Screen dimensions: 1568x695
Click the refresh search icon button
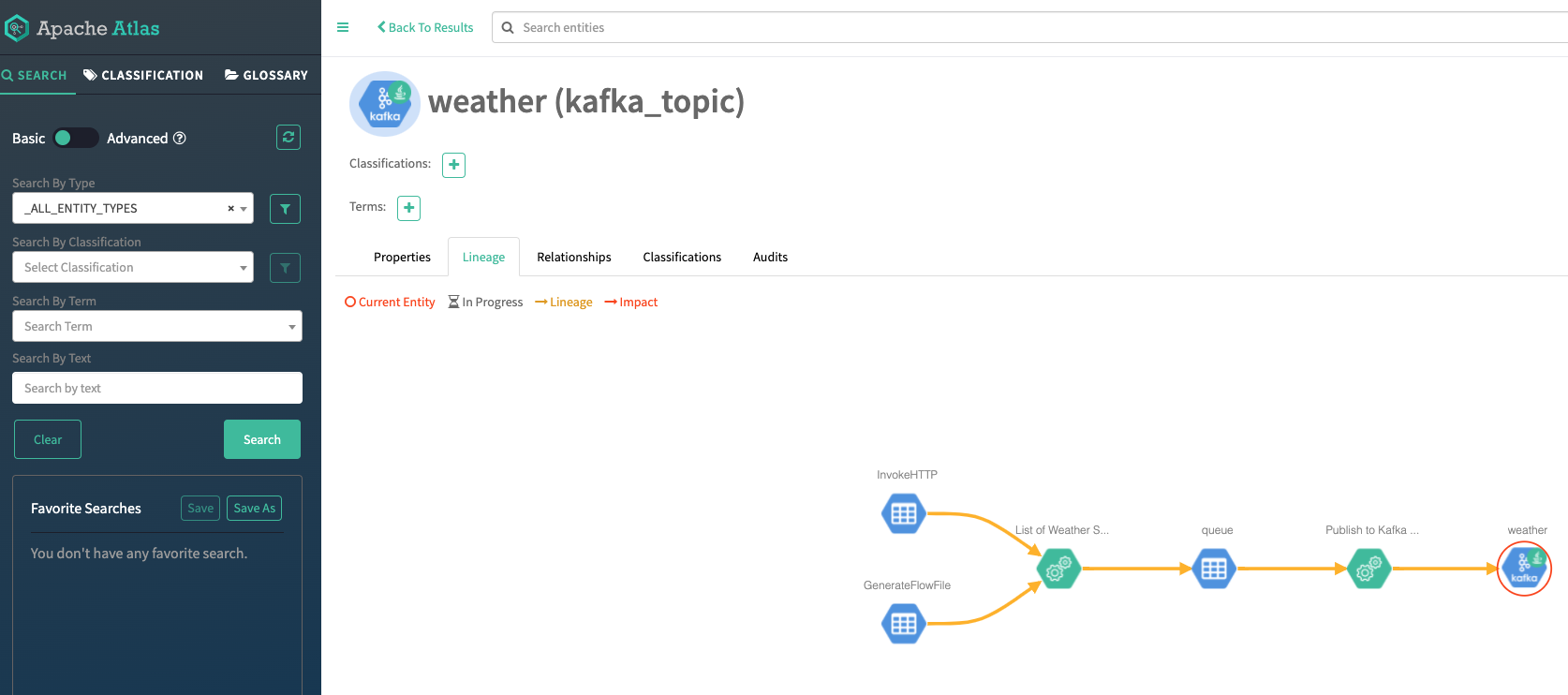pos(288,138)
